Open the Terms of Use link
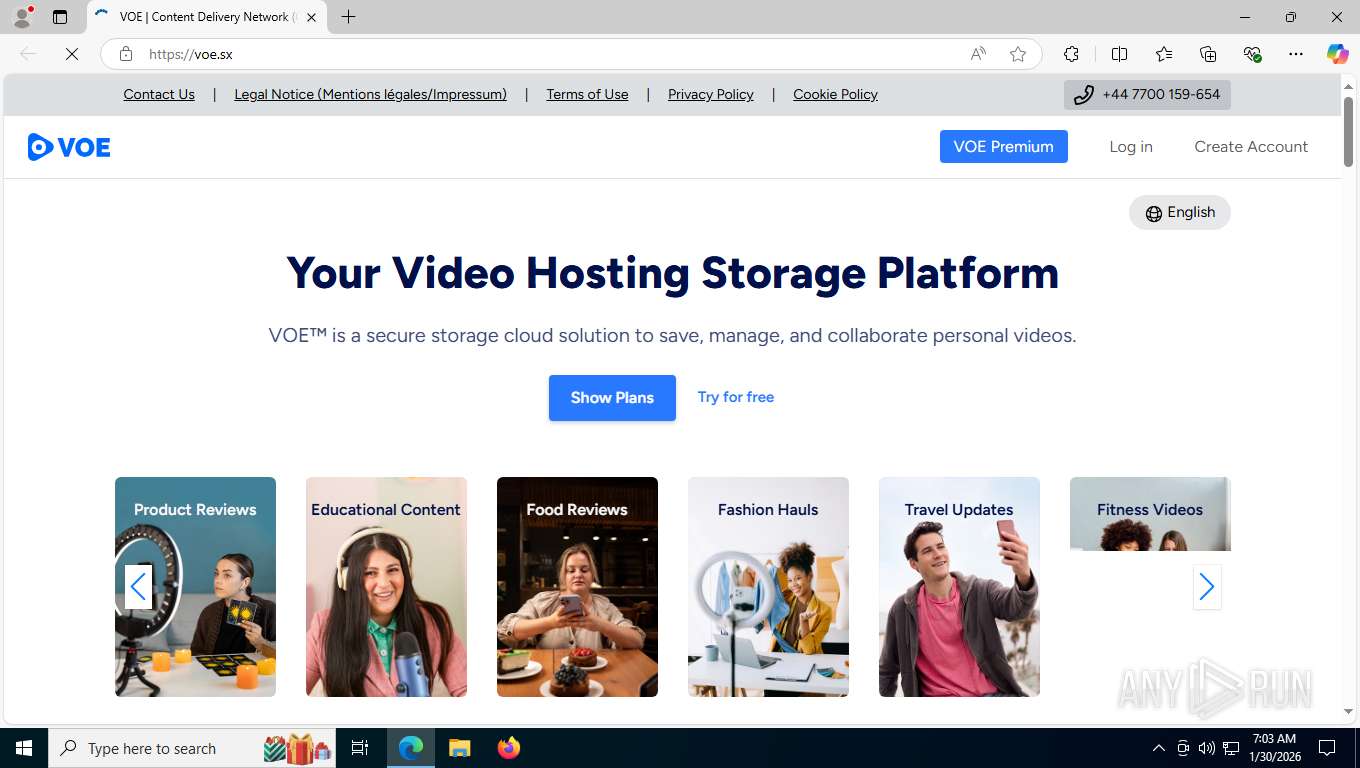Viewport: 1360px width, 768px height. (x=587, y=94)
